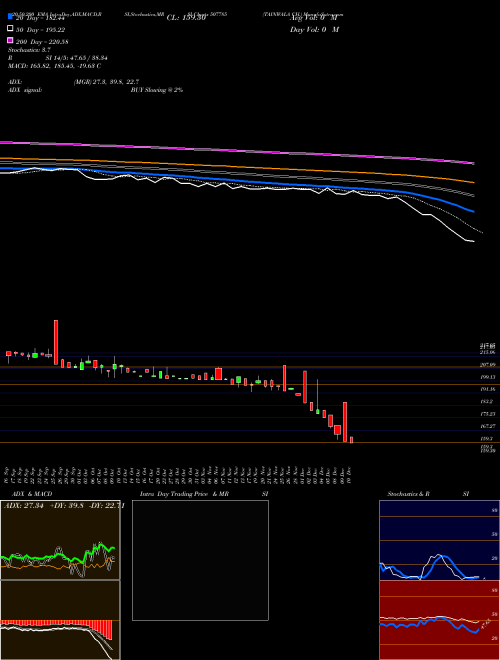
Task: Click the MACD histogram panel
Action: point(60,620)
